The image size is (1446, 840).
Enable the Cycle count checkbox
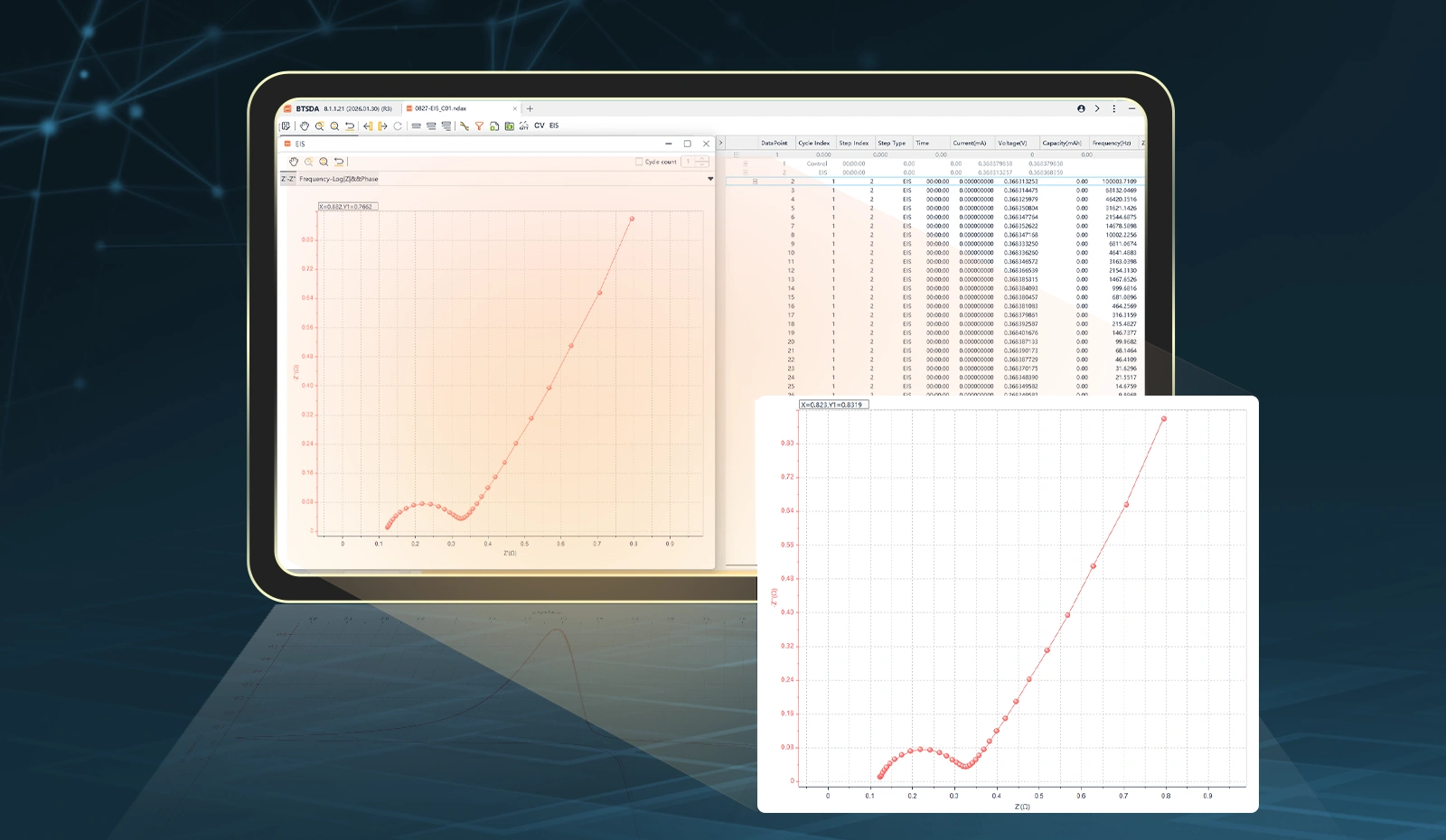point(639,162)
